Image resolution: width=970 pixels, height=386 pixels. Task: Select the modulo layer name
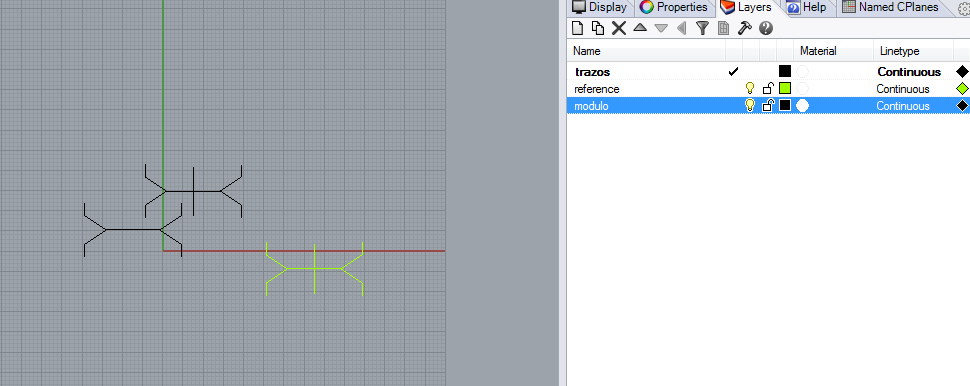(x=591, y=106)
